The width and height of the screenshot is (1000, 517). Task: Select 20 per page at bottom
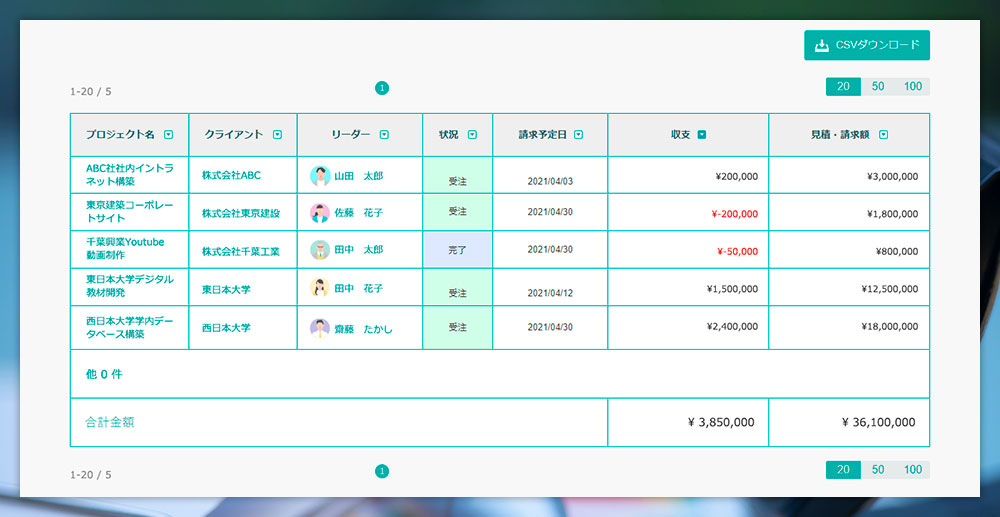tap(843, 470)
